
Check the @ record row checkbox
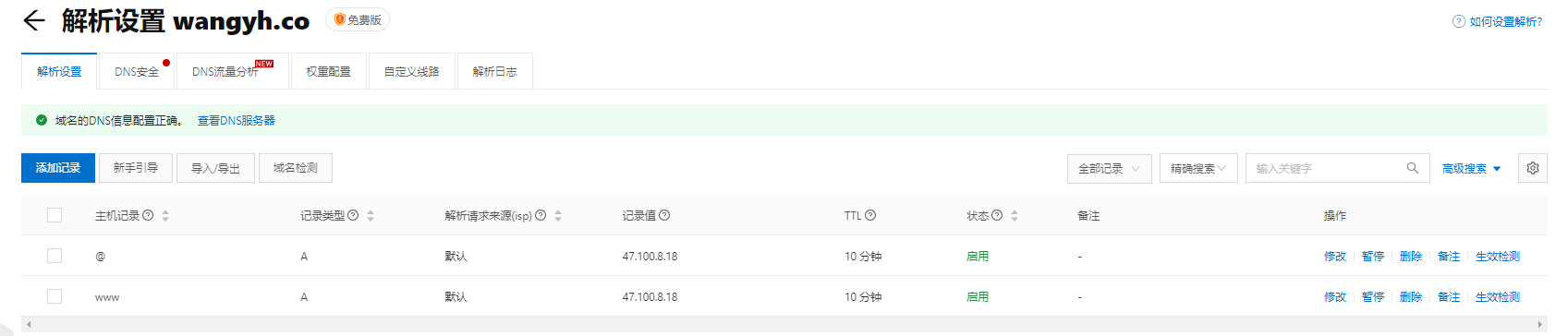55,256
